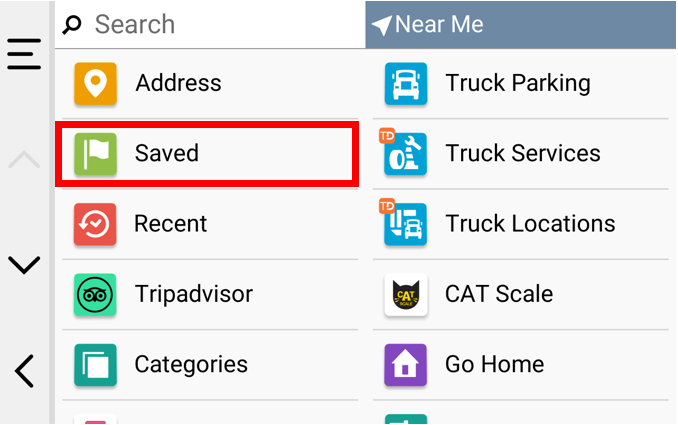The width and height of the screenshot is (678, 425).
Task: Tap the purple Go Home icon
Action: (406, 365)
